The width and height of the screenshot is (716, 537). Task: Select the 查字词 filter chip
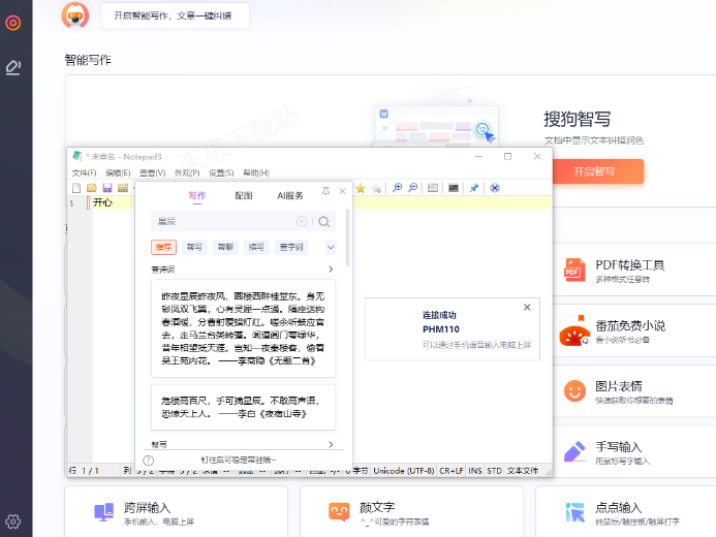(291, 247)
